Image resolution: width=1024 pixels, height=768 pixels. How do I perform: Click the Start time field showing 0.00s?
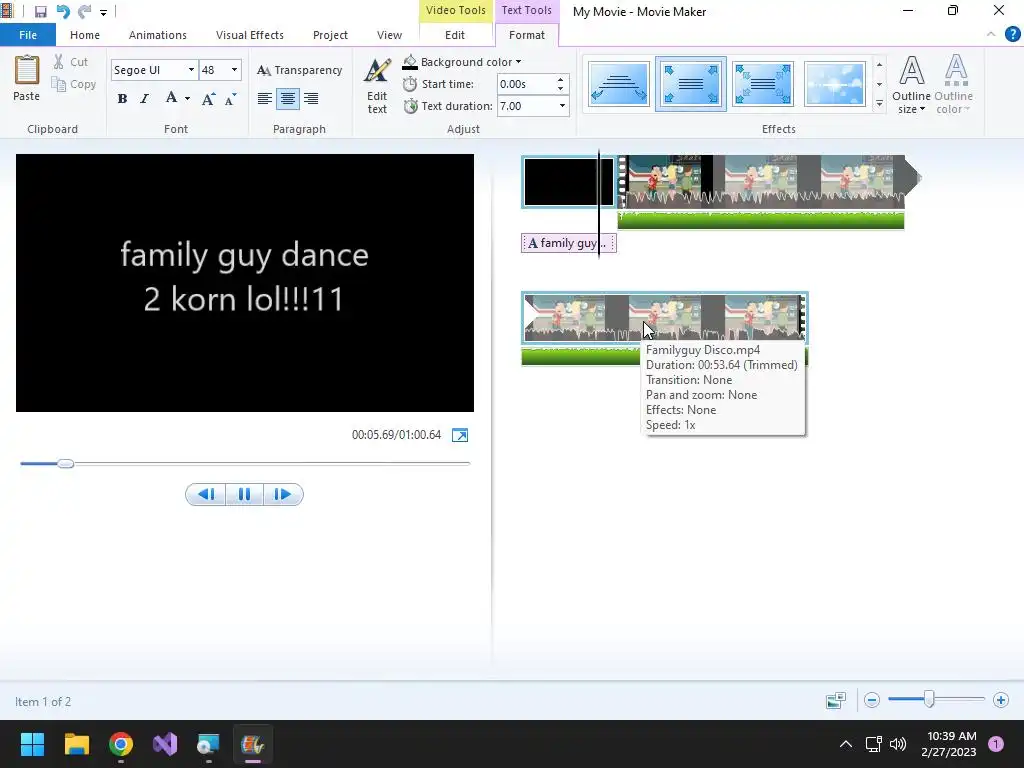(526, 84)
